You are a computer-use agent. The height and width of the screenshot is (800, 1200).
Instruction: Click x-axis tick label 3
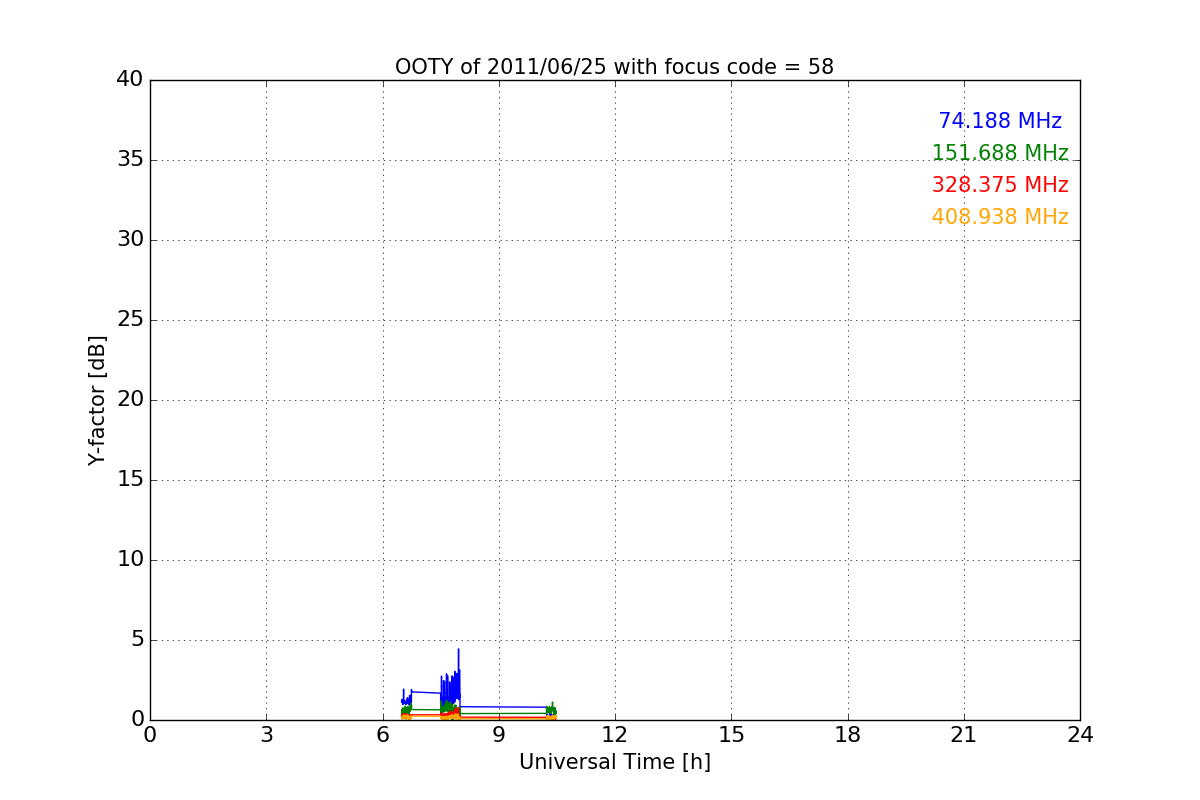pos(266,735)
